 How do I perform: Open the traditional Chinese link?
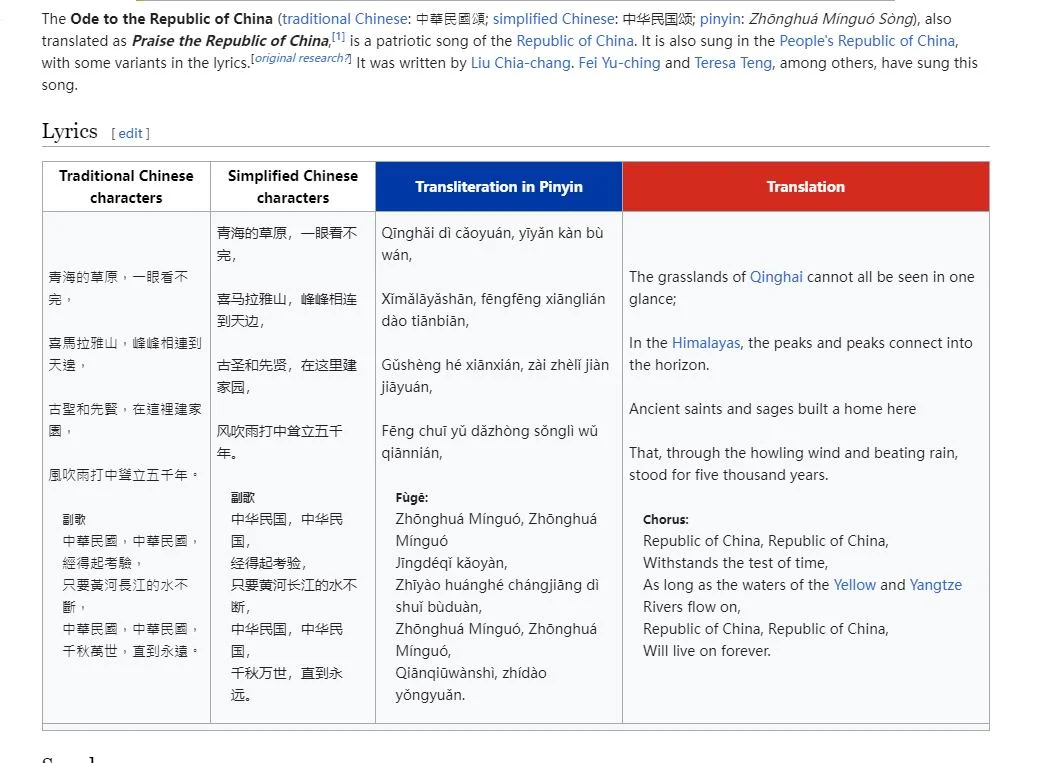coord(345,19)
